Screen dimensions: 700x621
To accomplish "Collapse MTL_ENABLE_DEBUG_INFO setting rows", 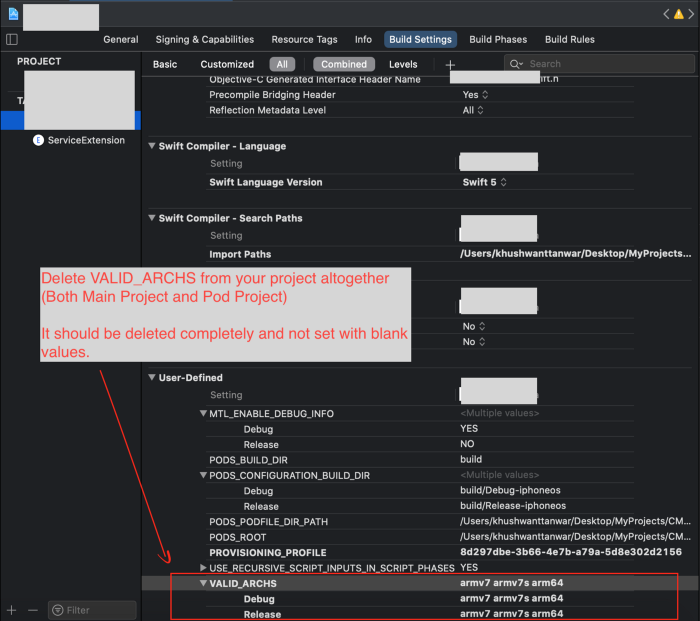I will pyautogui.click(x=203, y=413).
